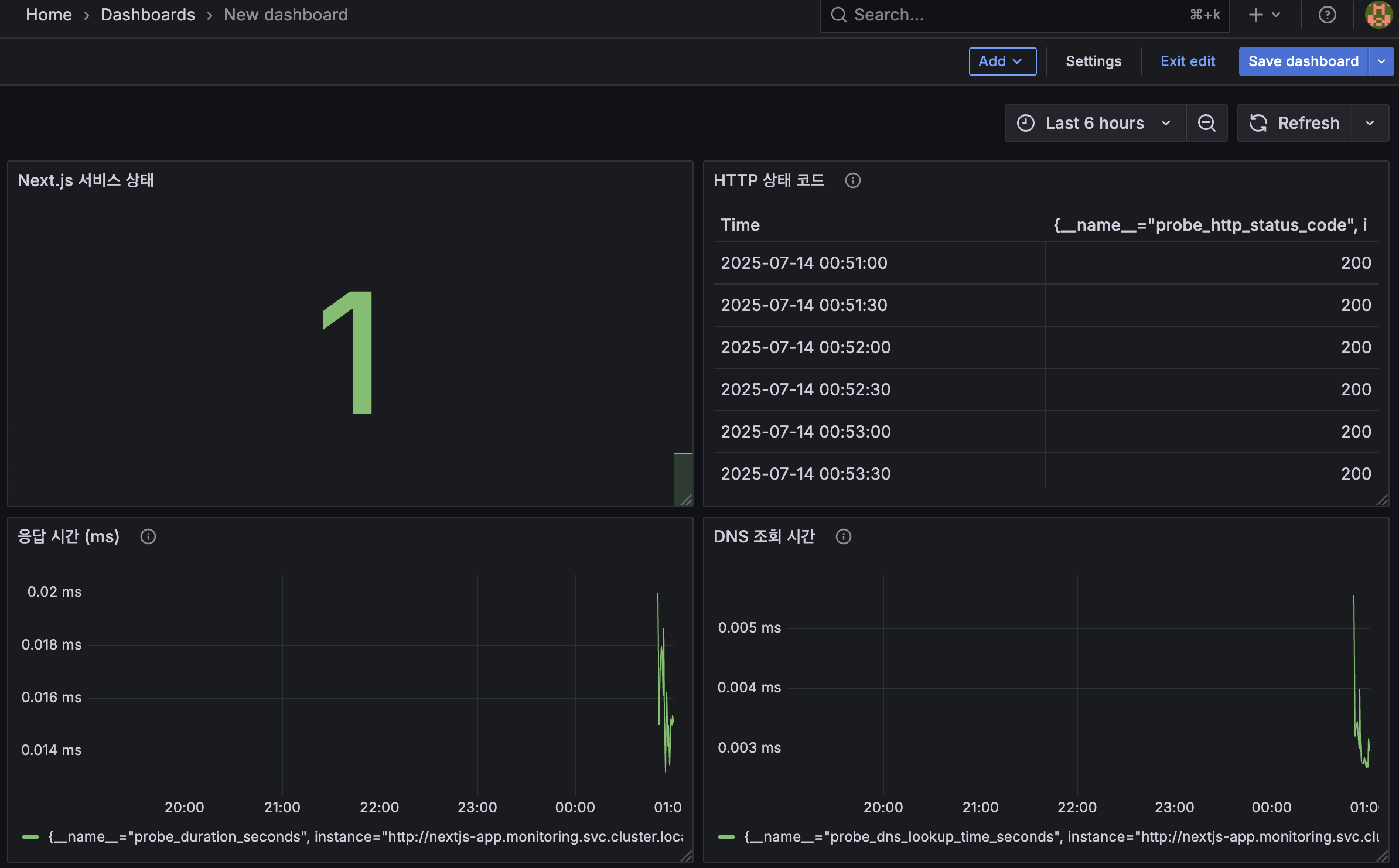This screenshot has height=868, width=1399.
Task: Open the user profile avatar
Action: click(1377, 15)
